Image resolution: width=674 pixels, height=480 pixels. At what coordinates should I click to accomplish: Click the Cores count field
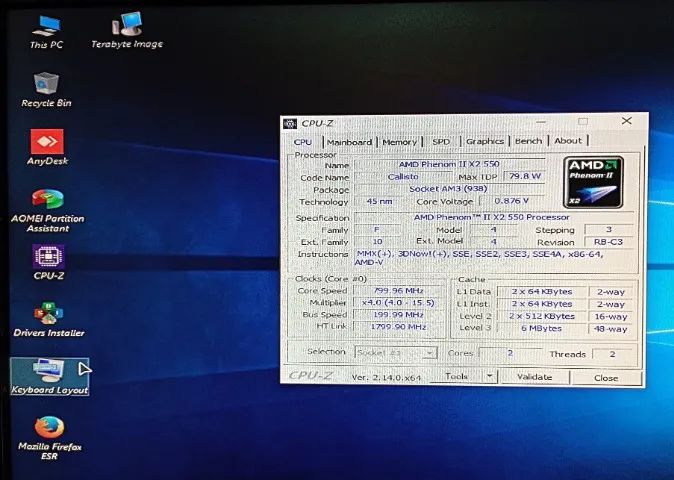[510, 353]
